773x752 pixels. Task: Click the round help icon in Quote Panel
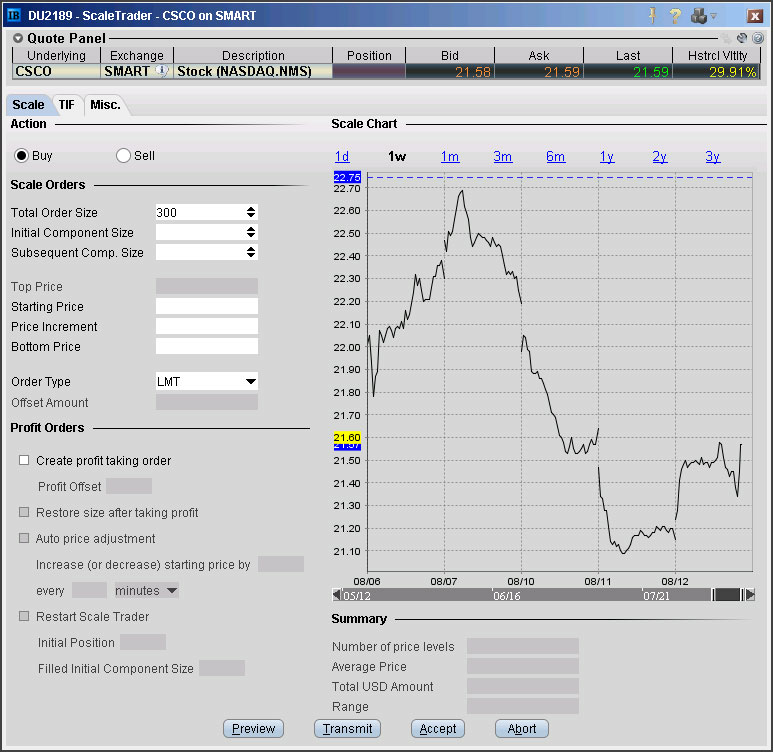758,38
